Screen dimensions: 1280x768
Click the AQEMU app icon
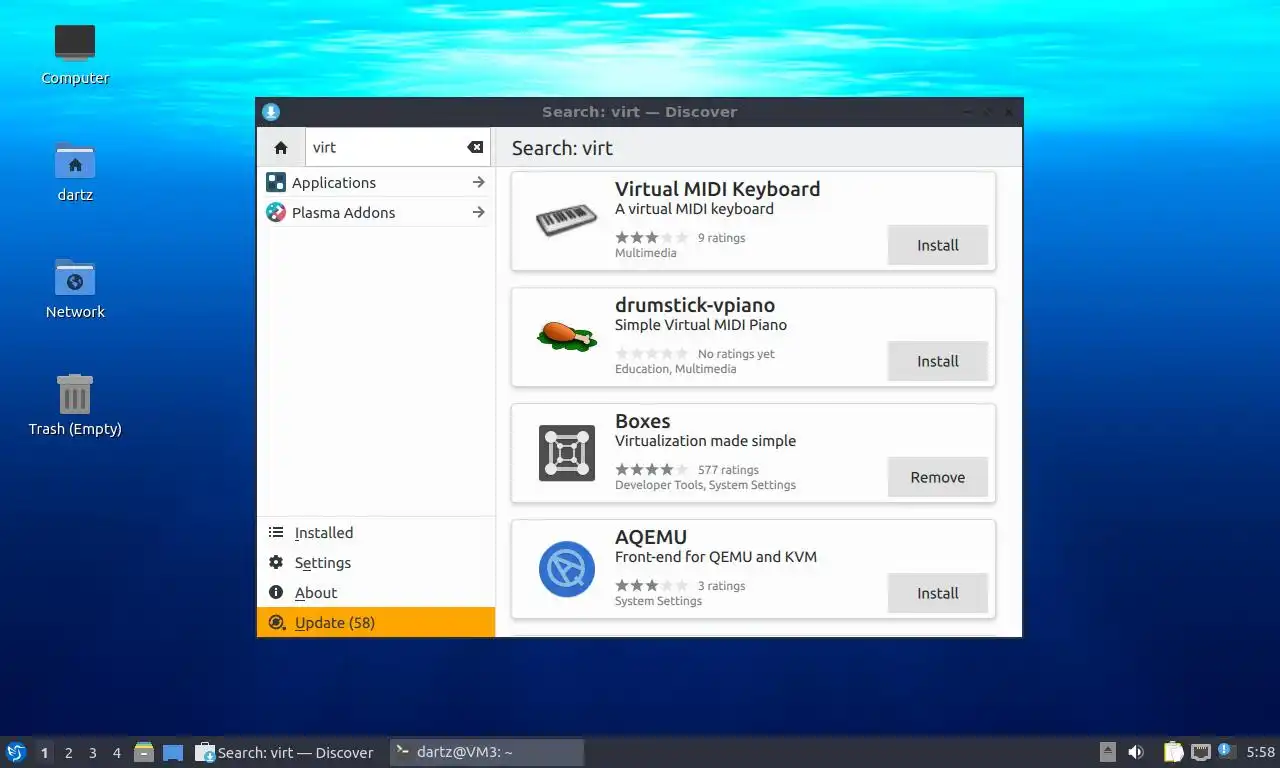point(567,569)
